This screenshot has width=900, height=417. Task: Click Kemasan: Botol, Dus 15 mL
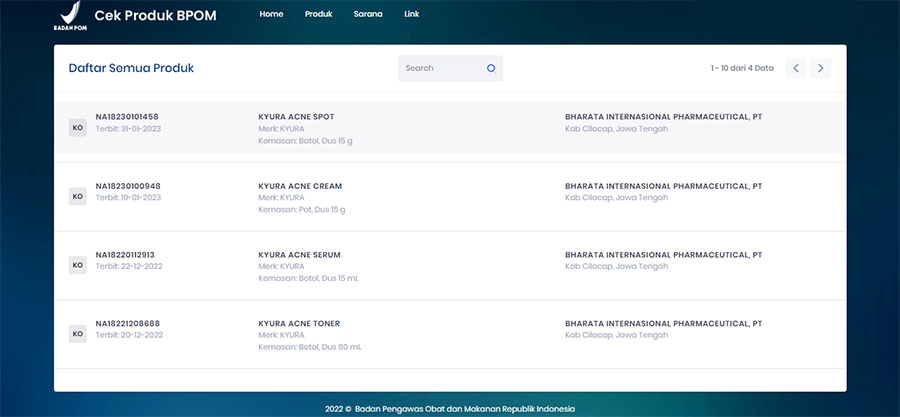tap(309, 279)
